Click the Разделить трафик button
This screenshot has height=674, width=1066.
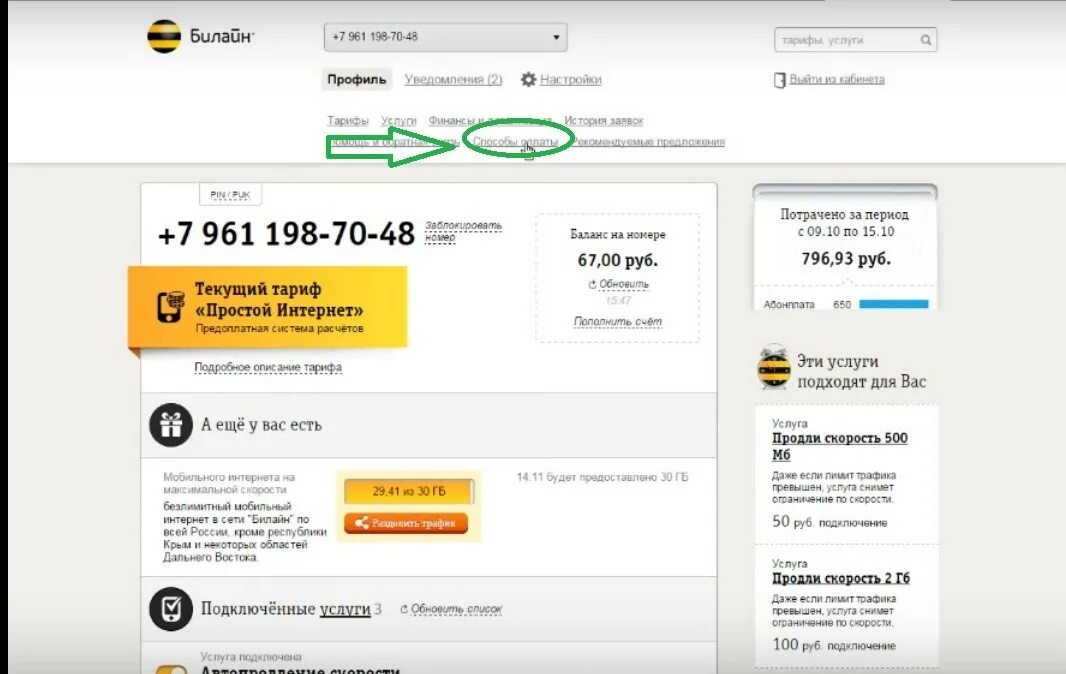coord(406,523)
